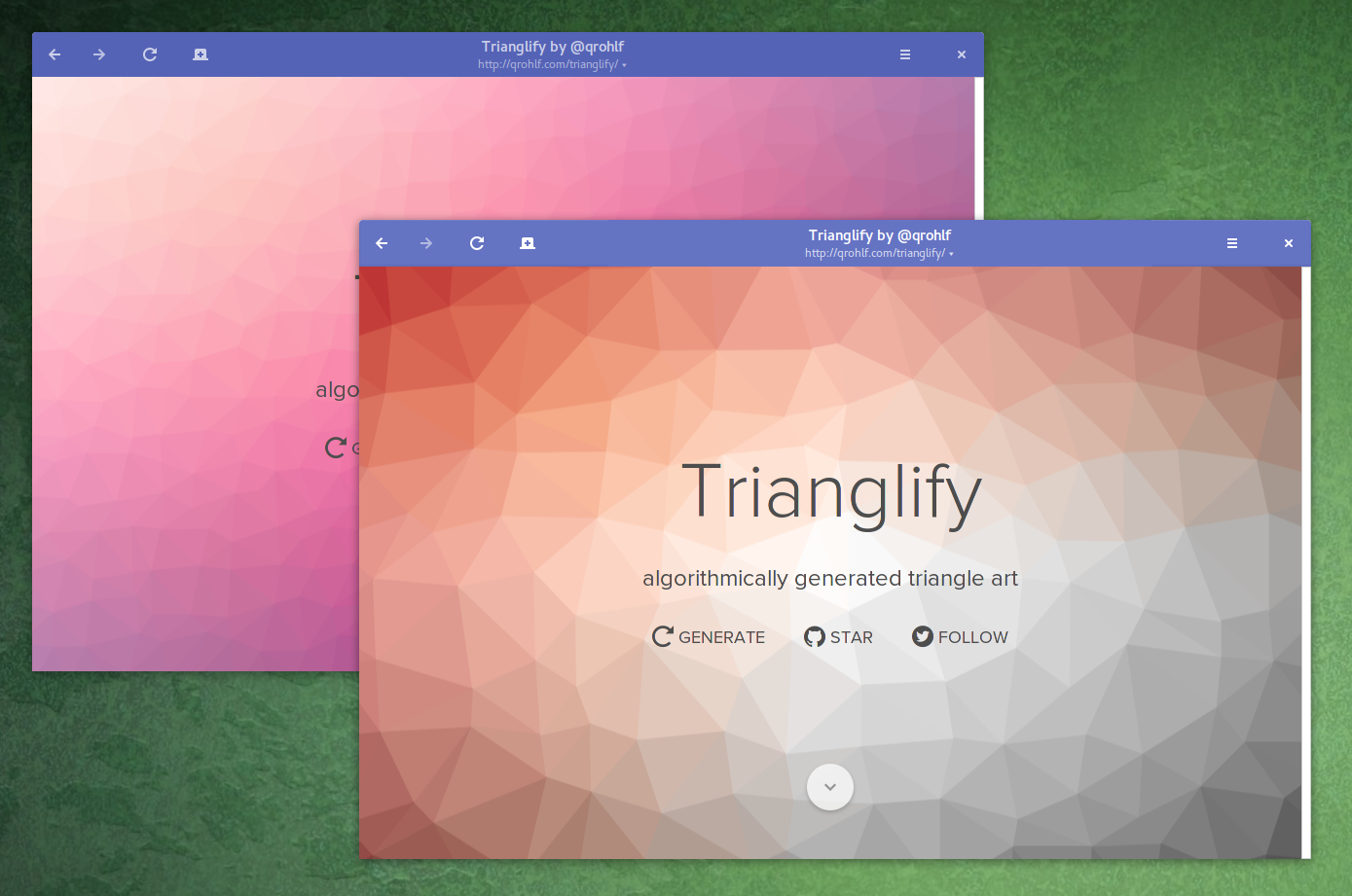
Task: Close the front Trianglify window
Action: pos(1289,243)
